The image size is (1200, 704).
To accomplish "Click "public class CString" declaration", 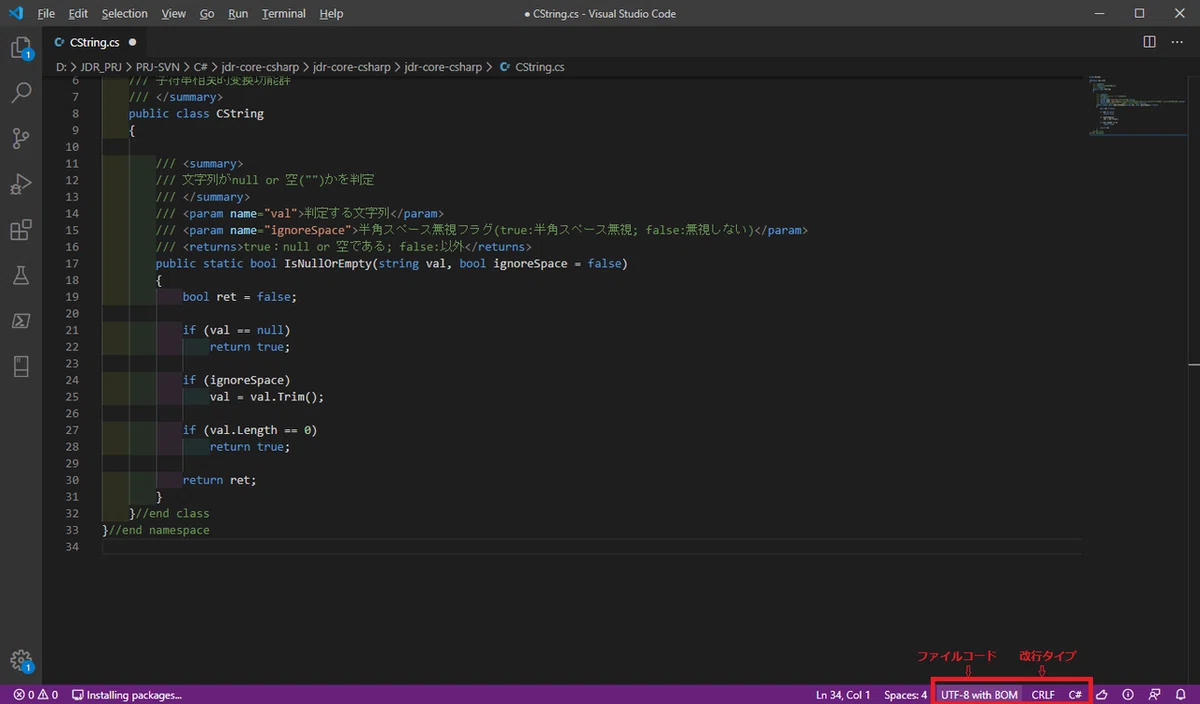I will [x=196, y=113].
